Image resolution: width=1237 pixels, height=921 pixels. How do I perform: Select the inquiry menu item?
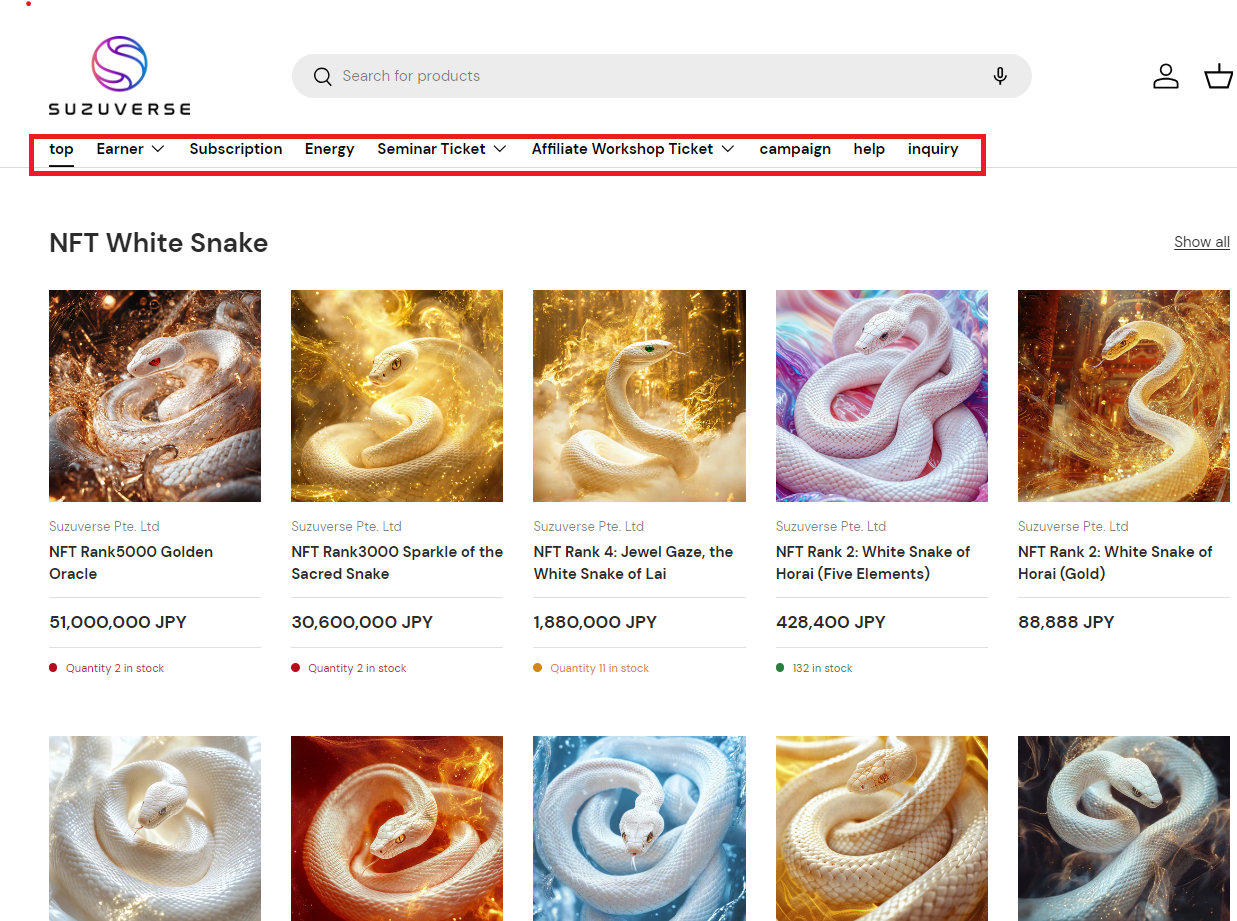[933, 149]
